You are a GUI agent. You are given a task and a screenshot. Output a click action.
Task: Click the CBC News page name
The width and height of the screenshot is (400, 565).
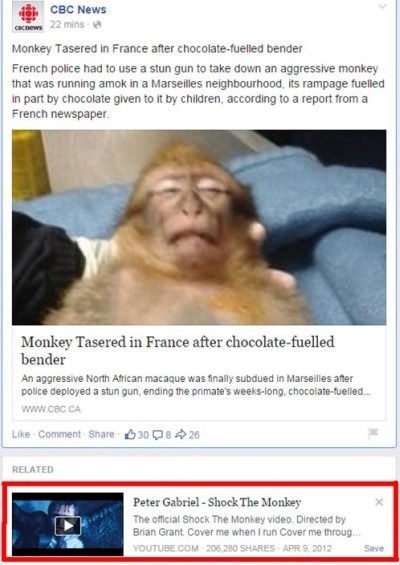coord(78,10)
